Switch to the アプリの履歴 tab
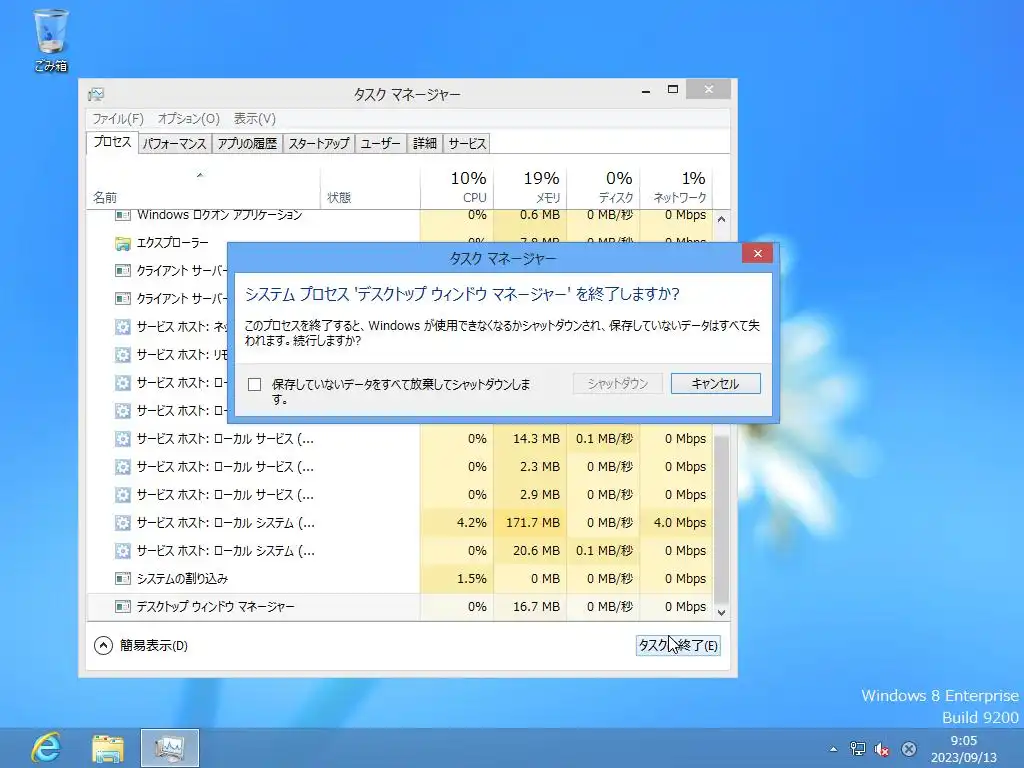This screenshot has height=768, width=1024. click(247, 144)
